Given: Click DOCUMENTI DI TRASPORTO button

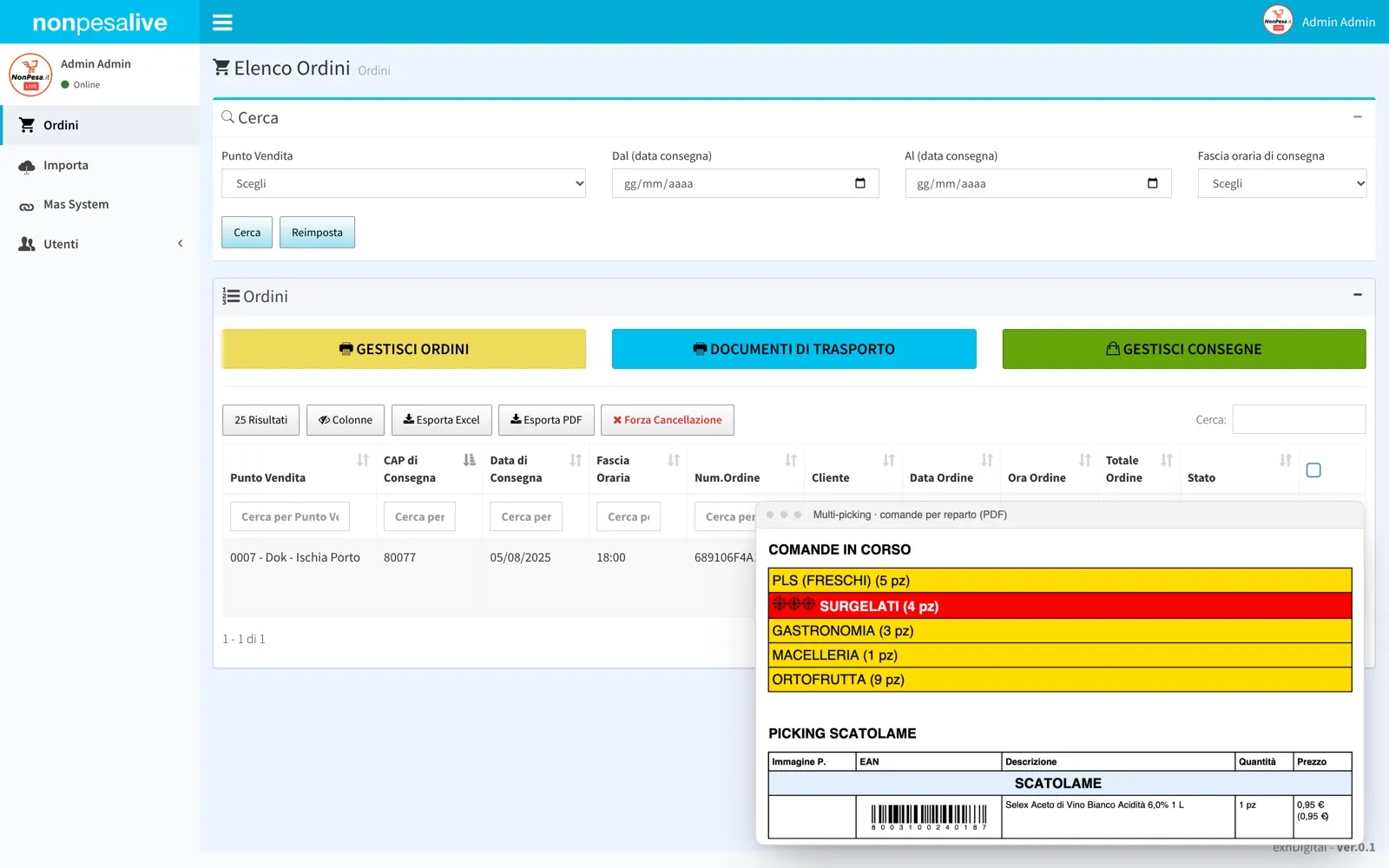Looking at the screenshot, I should tap(794, 349).
